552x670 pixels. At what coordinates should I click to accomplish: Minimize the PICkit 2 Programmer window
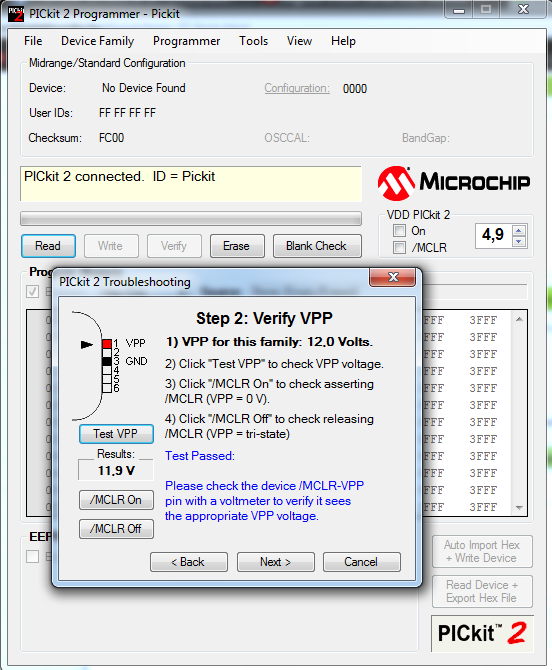coord(459,10)
